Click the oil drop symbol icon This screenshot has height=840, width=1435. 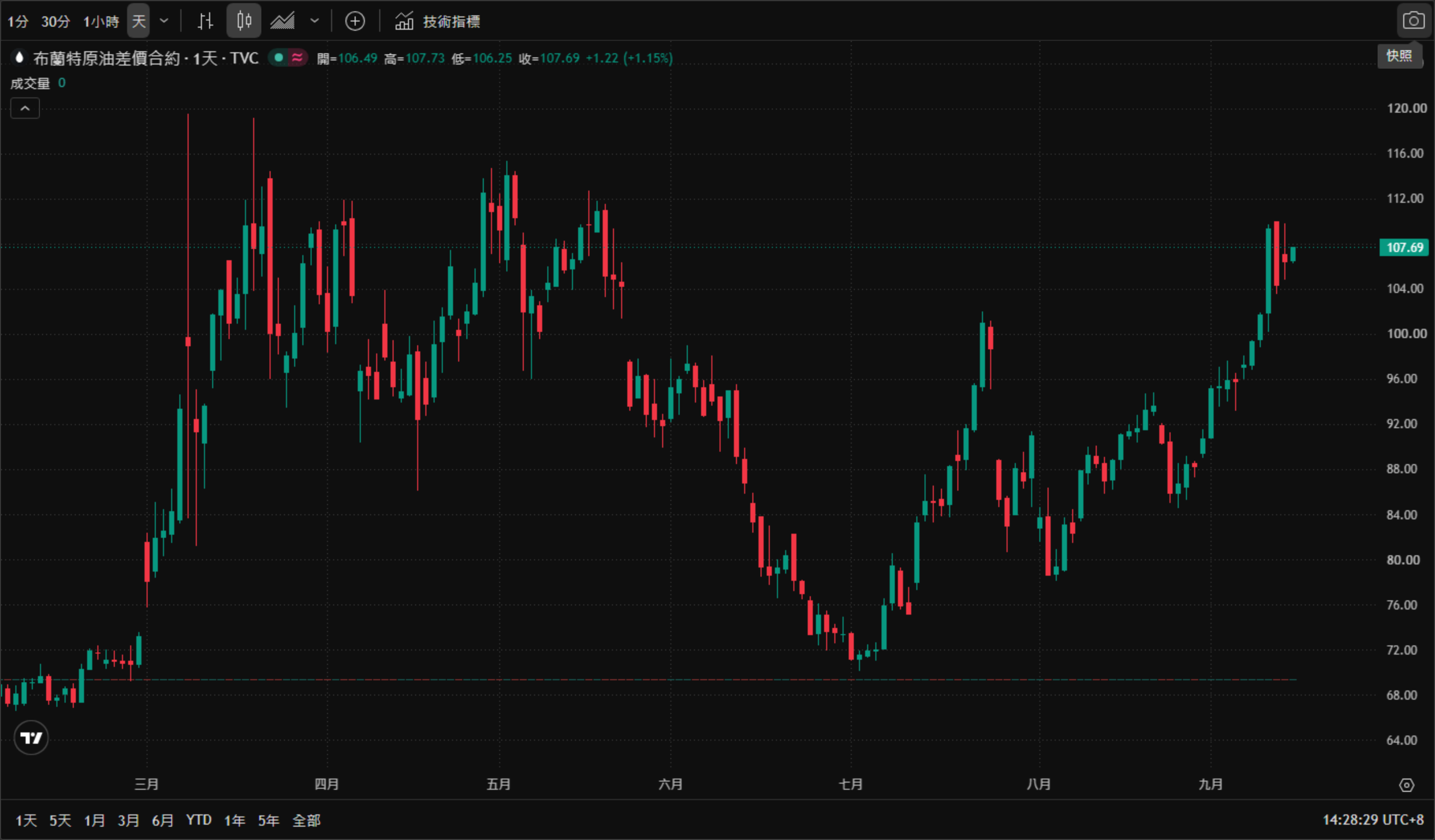(19, 57)
